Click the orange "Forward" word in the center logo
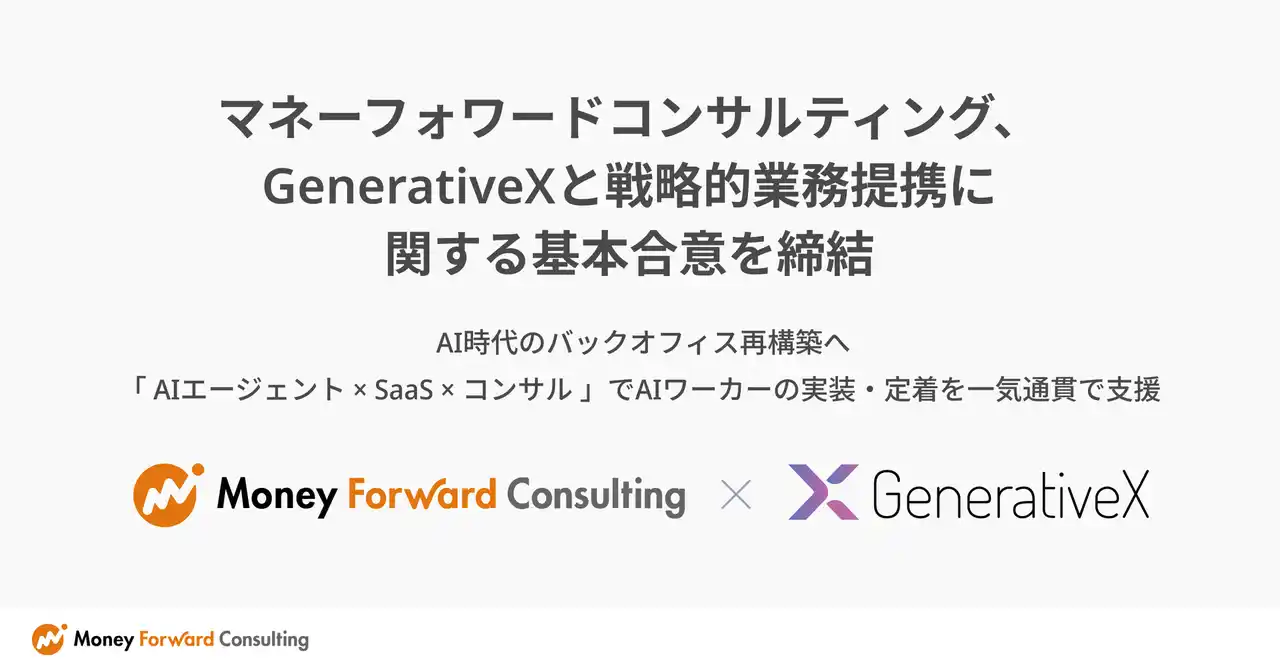The height and width of the screenshot is (671, 1280). (x=421, y=494)
